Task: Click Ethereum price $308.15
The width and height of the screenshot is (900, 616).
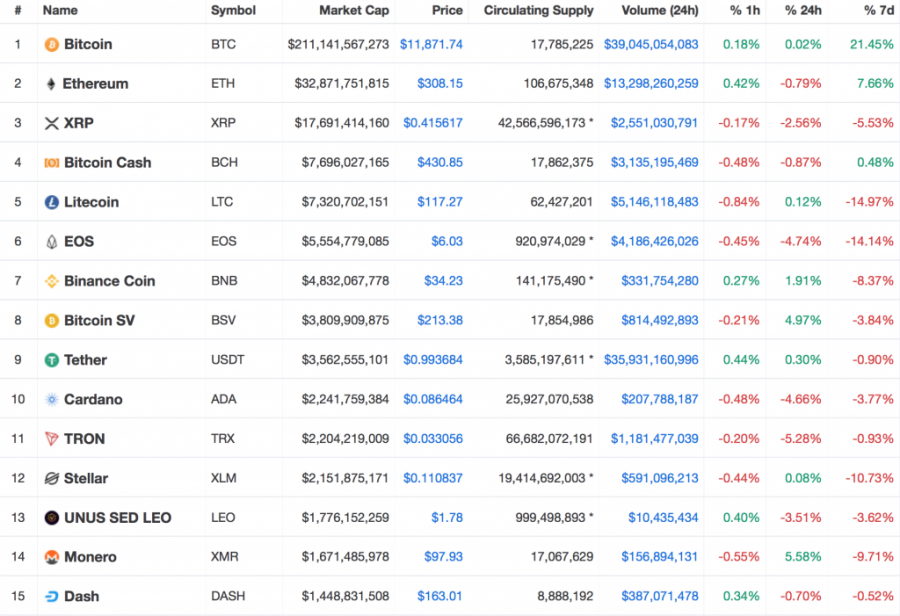Action: [x=440, y=84]
